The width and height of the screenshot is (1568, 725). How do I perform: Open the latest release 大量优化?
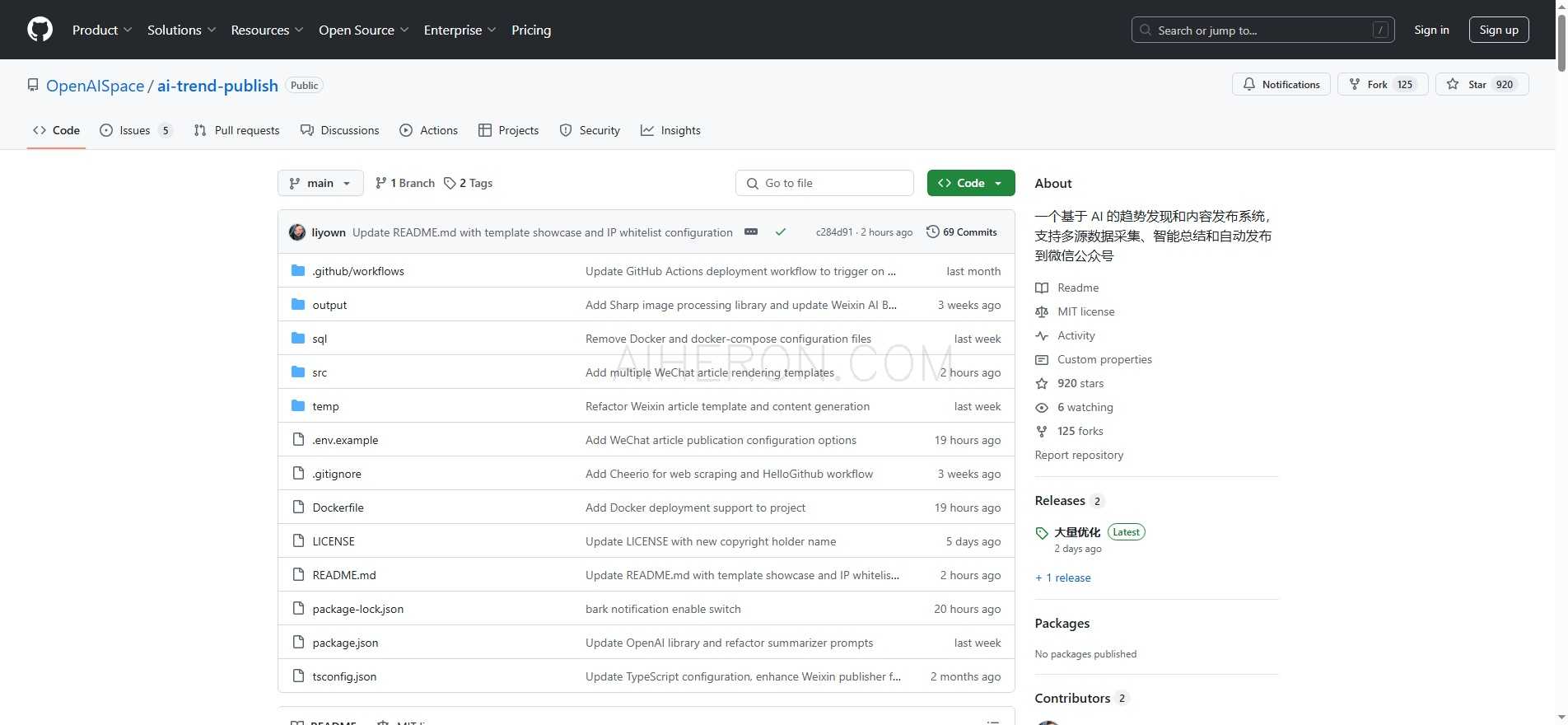pyautogui.click(x=1077, y=532)
